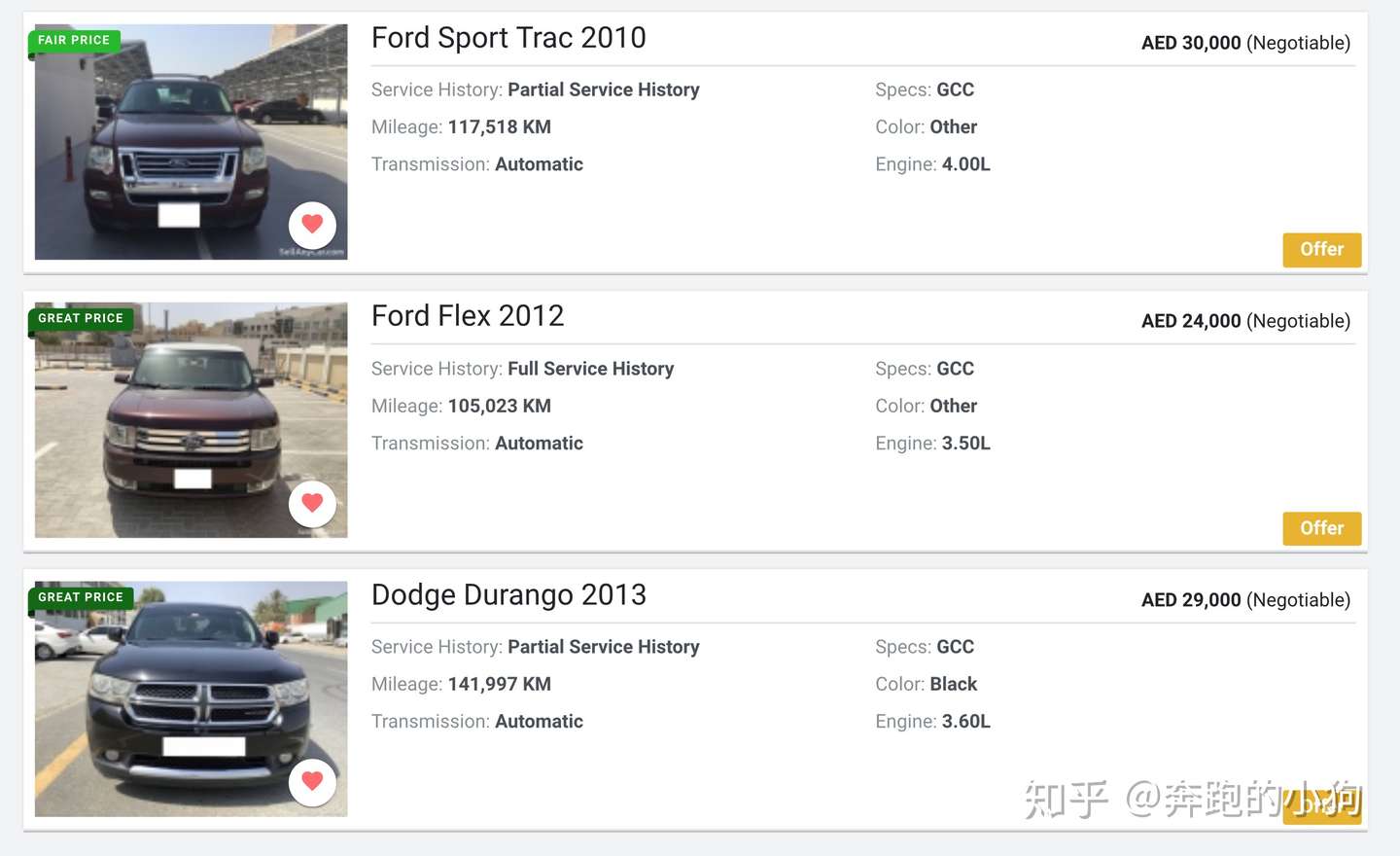Click Engine 3.60L value
The image size is (1400, 856).
[x=966, y=722]
